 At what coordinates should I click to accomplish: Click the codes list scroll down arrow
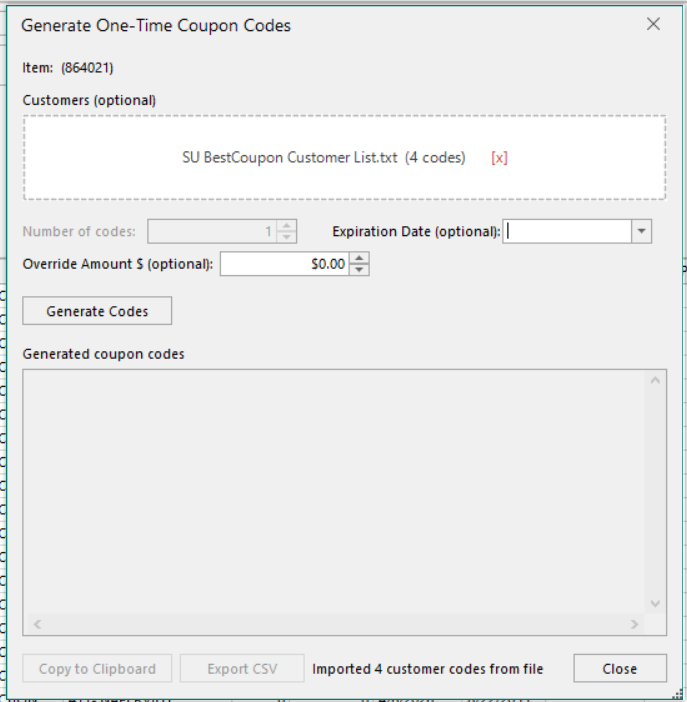[x=655, y=604]
